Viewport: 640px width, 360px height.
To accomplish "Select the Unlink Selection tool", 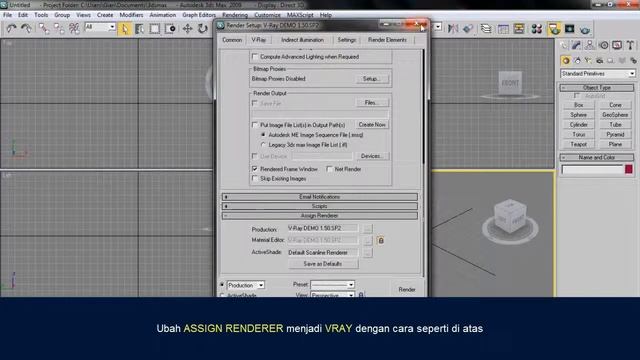I will point(59,29).
